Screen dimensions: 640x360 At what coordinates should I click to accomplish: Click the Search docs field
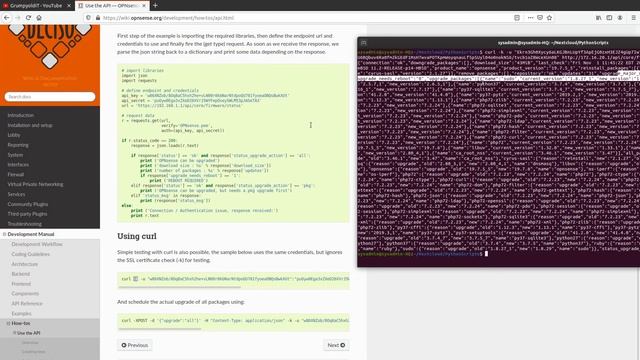pos(50,97)
